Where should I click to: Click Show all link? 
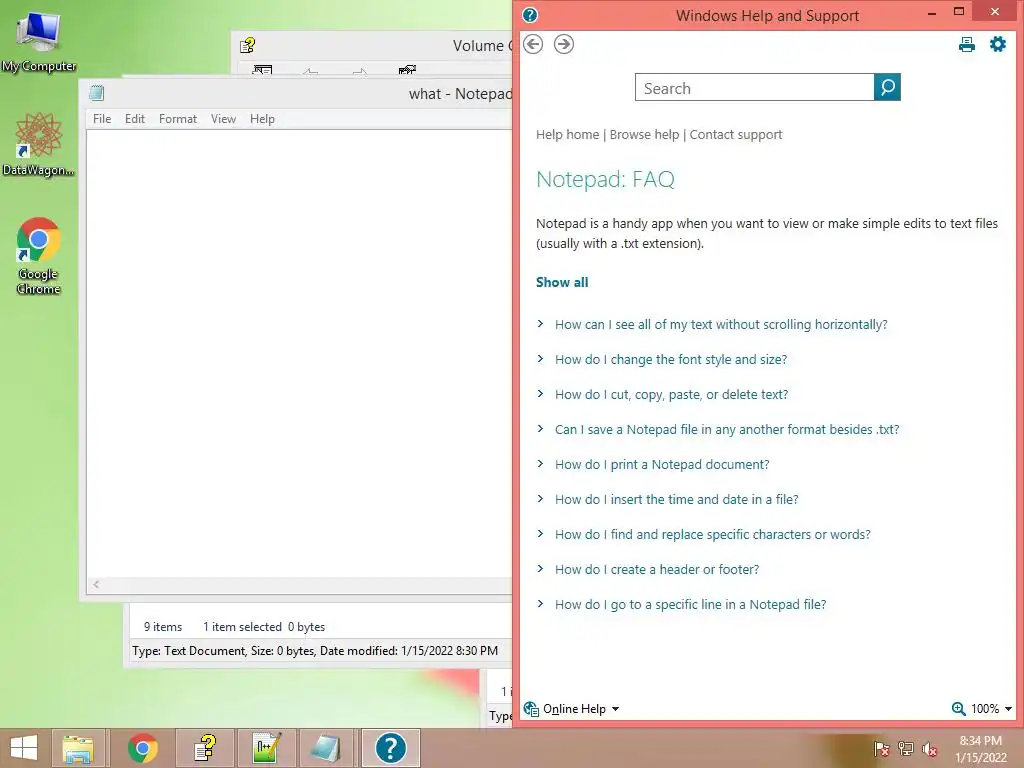tap(562, 282)
